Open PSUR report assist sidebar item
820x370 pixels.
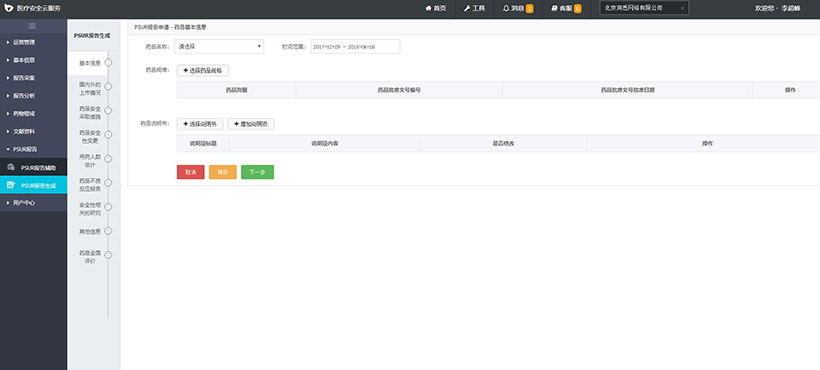(x=33, y=168)
